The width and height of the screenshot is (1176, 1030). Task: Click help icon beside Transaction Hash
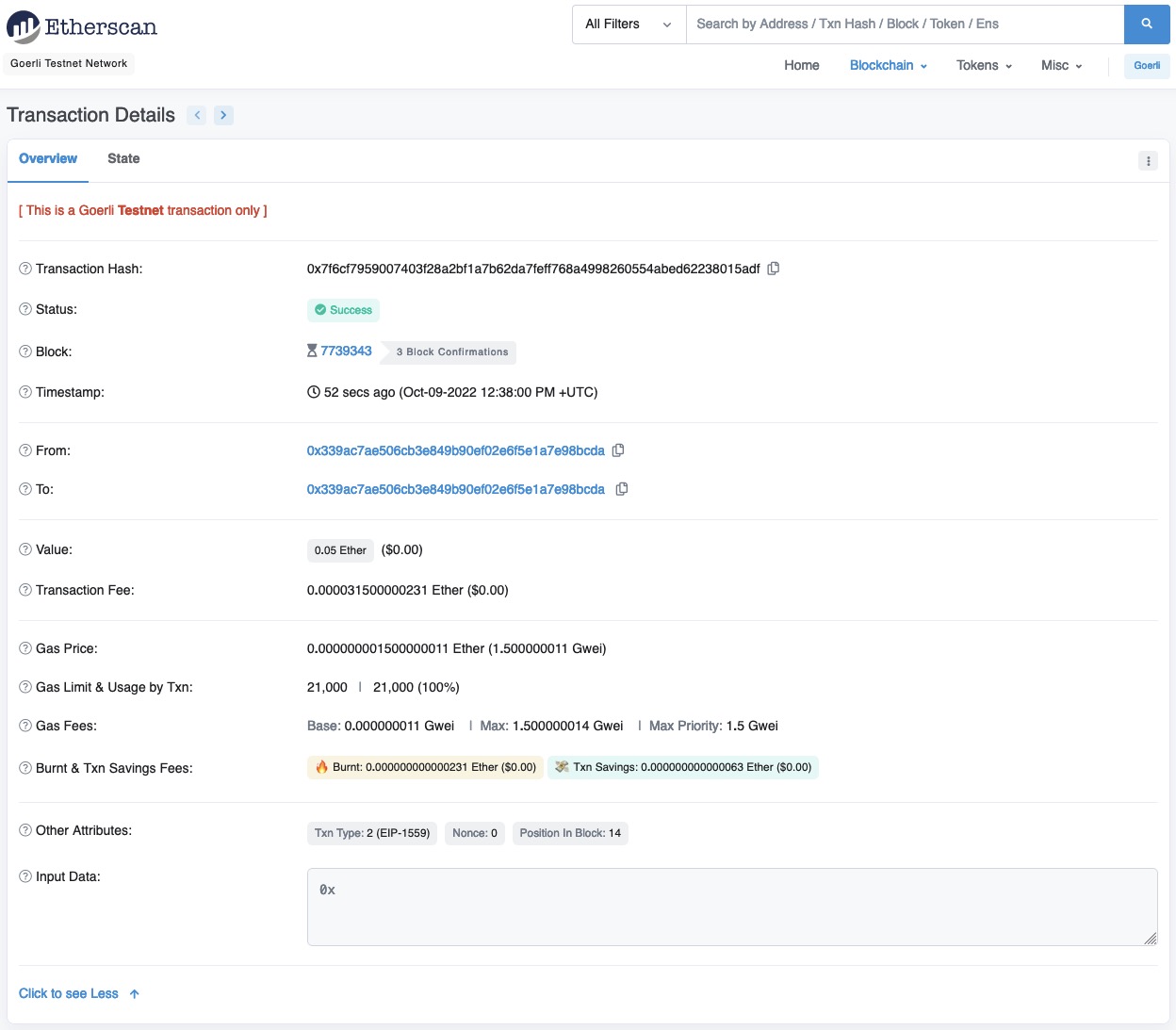tap(25, 269)
